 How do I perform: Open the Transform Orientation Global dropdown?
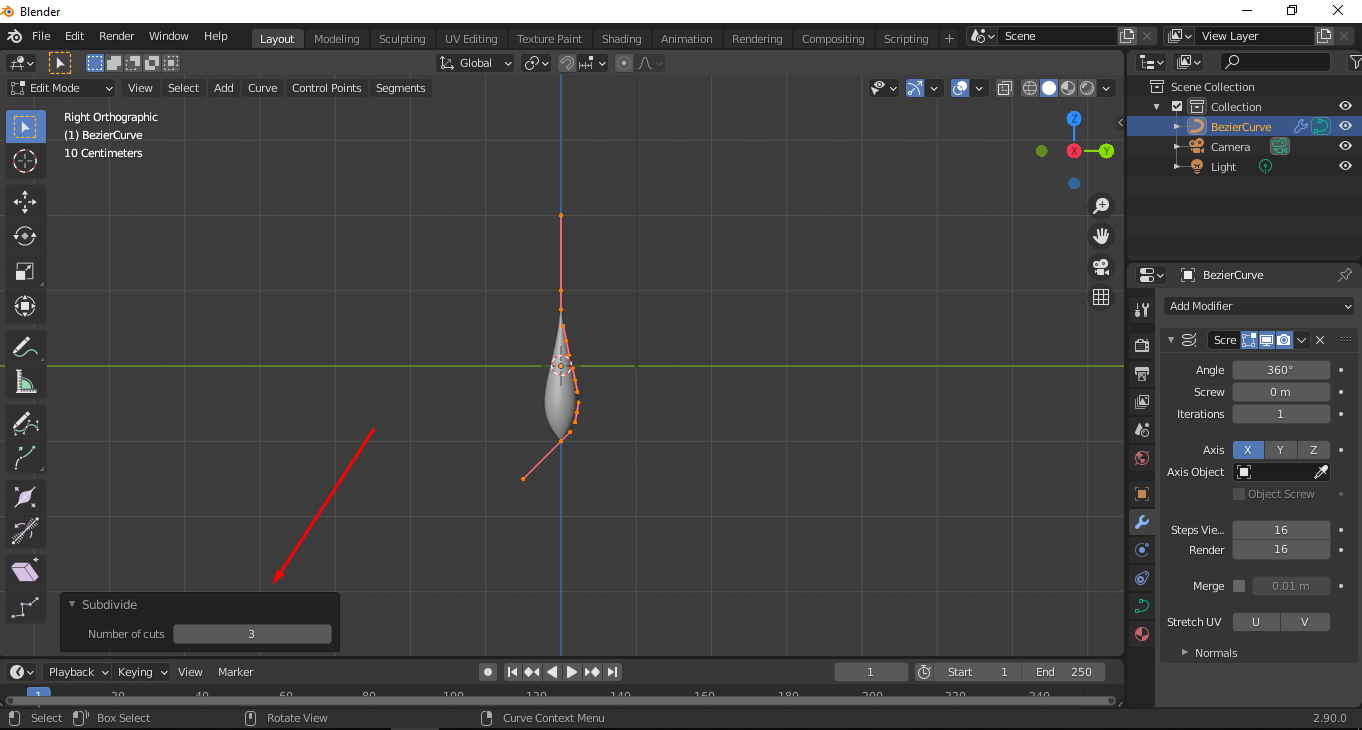tap(475, 63)
